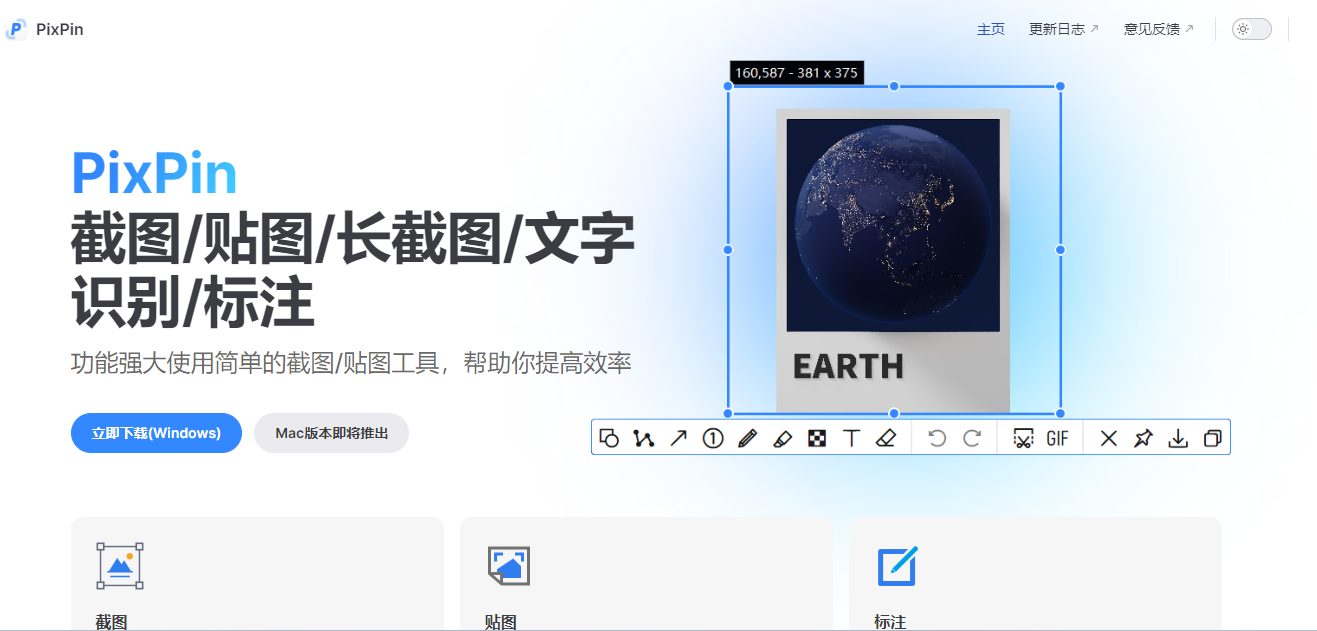1317x631 pixels.
Task: Select the text annotation tool
Action: 851,438
